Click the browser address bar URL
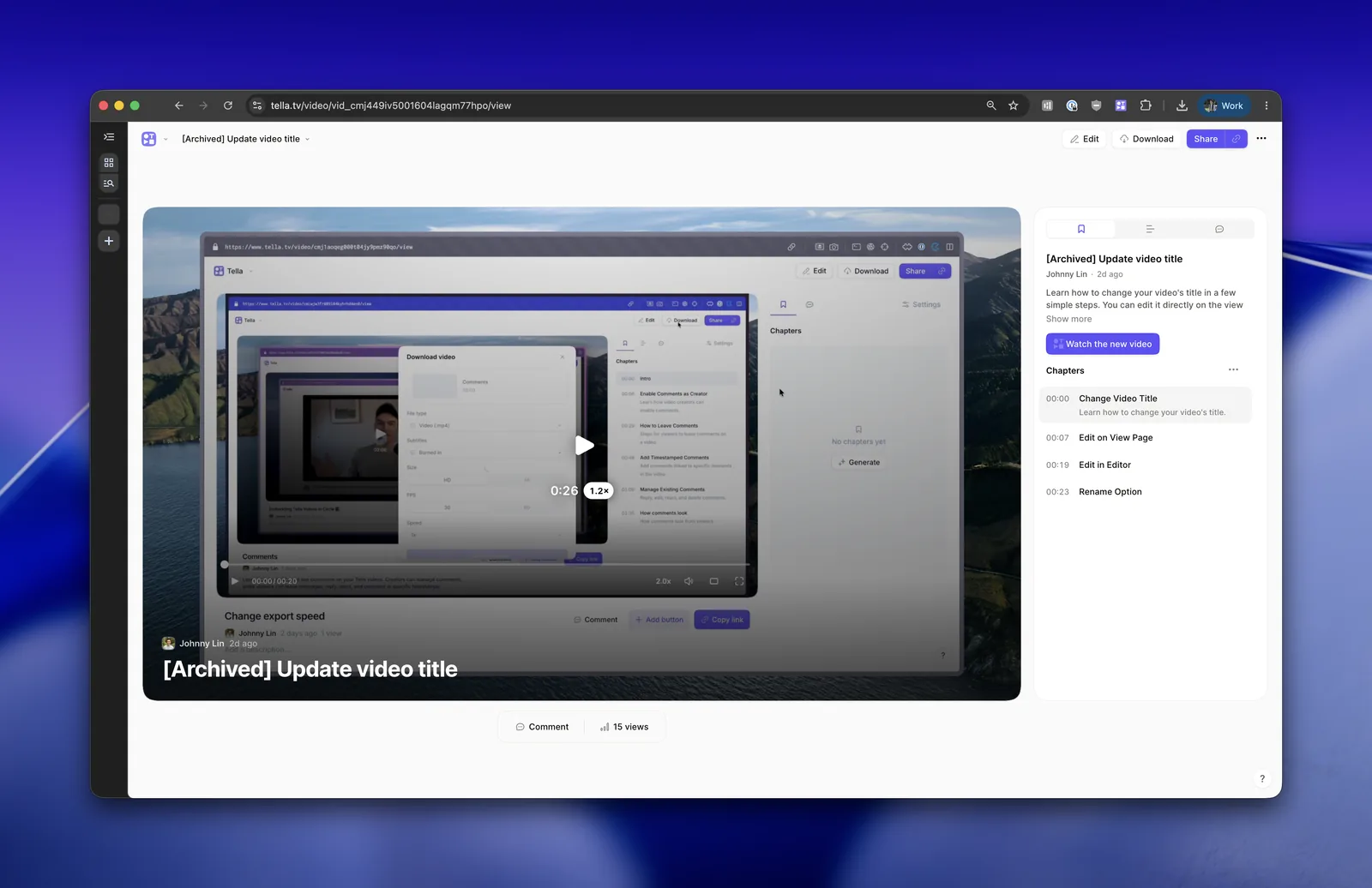The height and width of the screenshot is (888, 1372). (x=391, y=105)
